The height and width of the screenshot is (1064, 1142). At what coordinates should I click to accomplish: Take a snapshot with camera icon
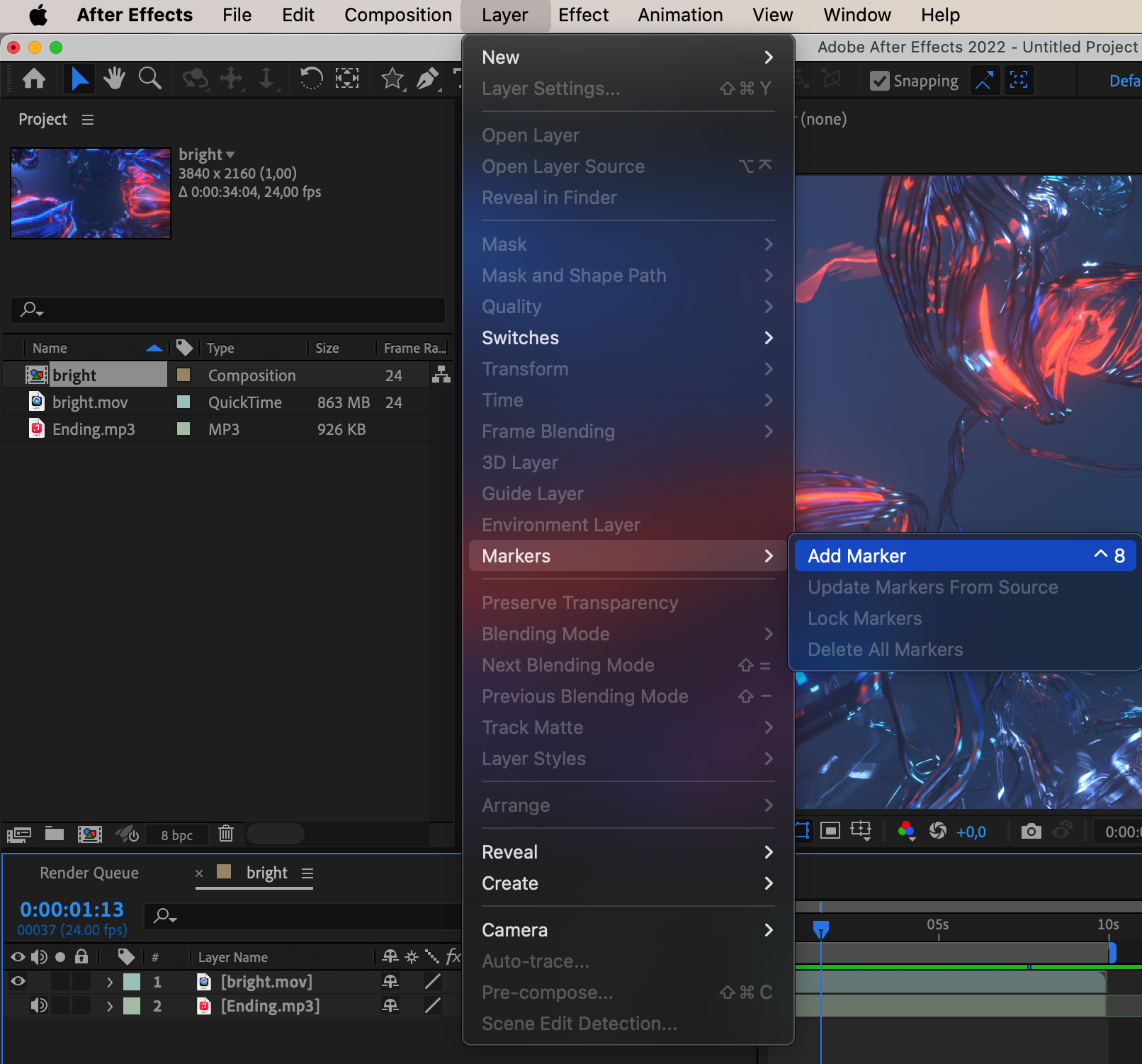pos(1031,831)
